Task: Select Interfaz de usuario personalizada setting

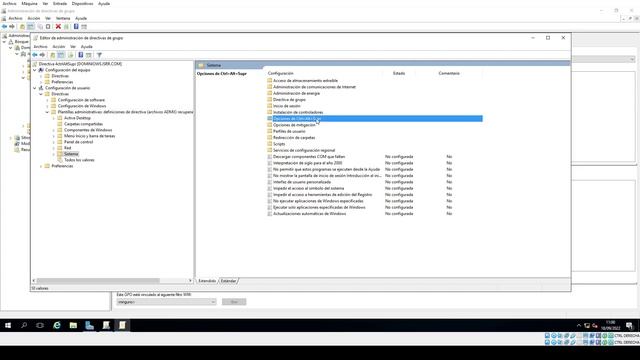Action: 302,182
